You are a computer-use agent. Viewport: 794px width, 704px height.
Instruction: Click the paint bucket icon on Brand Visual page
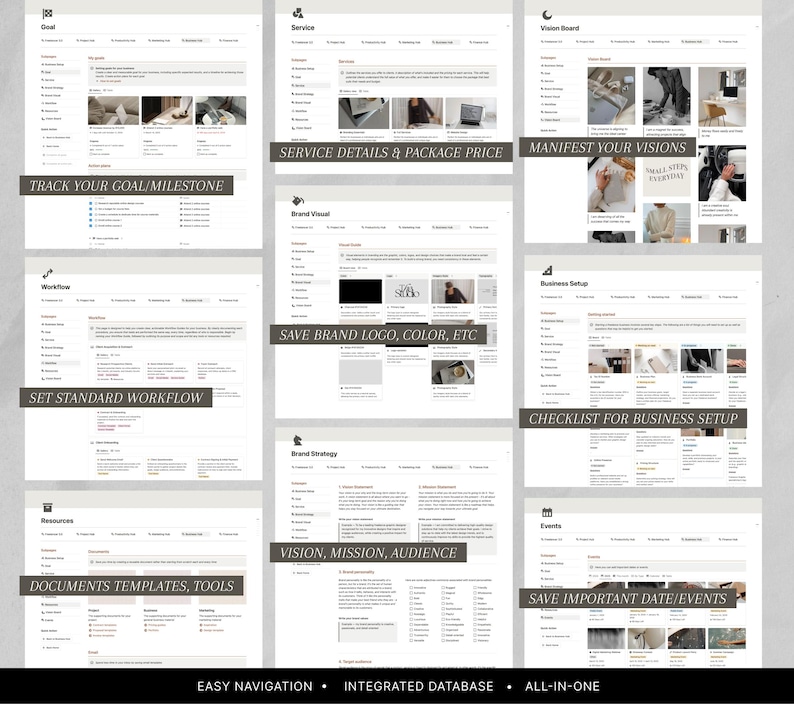click(298, 201)
